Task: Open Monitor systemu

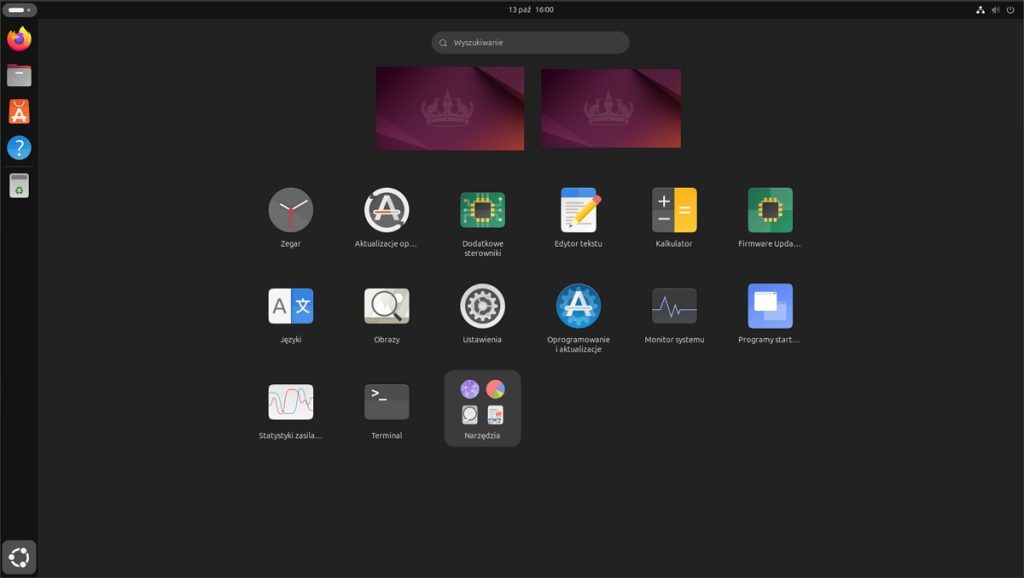Action: coord(674,306)
